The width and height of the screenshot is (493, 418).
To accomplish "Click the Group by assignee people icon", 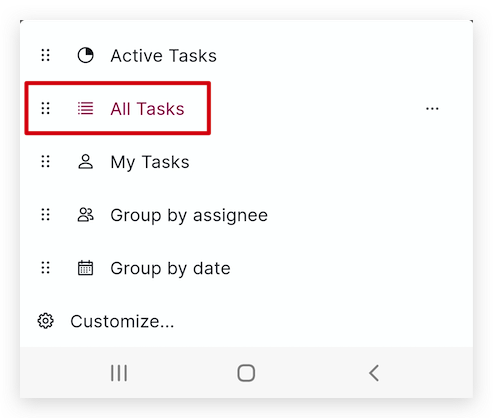I will click(86, 215).
